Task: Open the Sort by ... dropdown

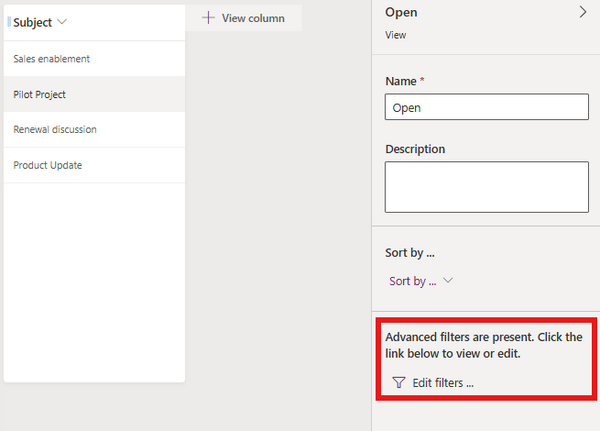Action: (x=420, y=281)
